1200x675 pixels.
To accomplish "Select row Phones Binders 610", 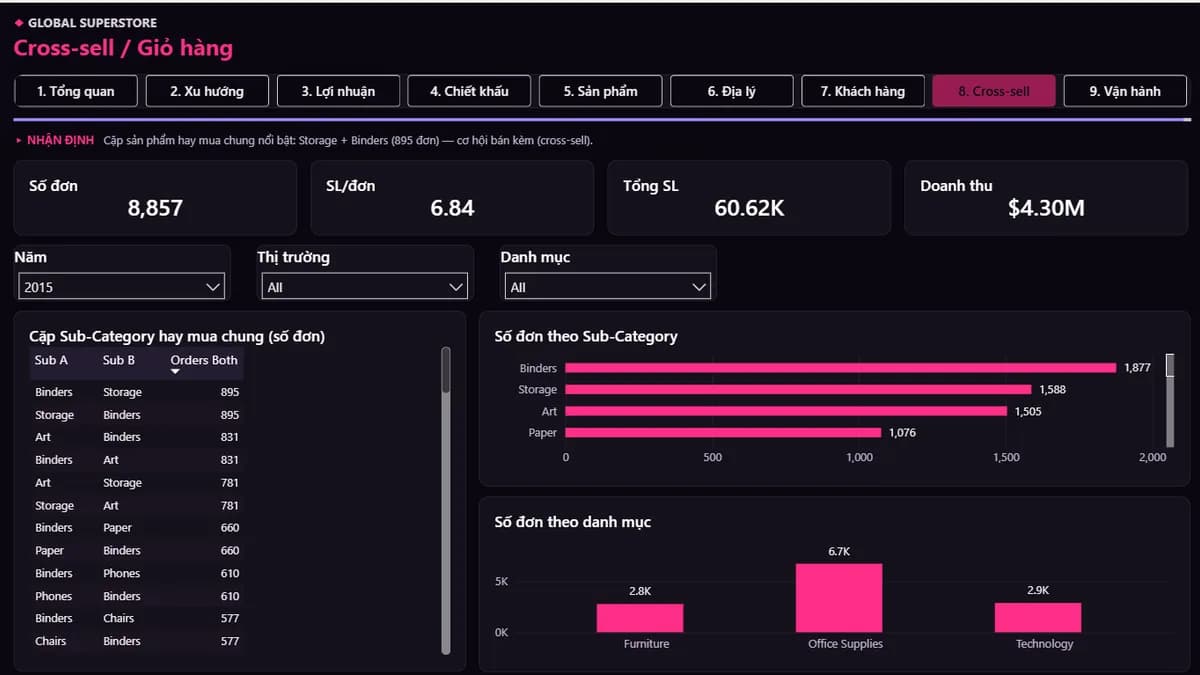I will coord(137,596).
